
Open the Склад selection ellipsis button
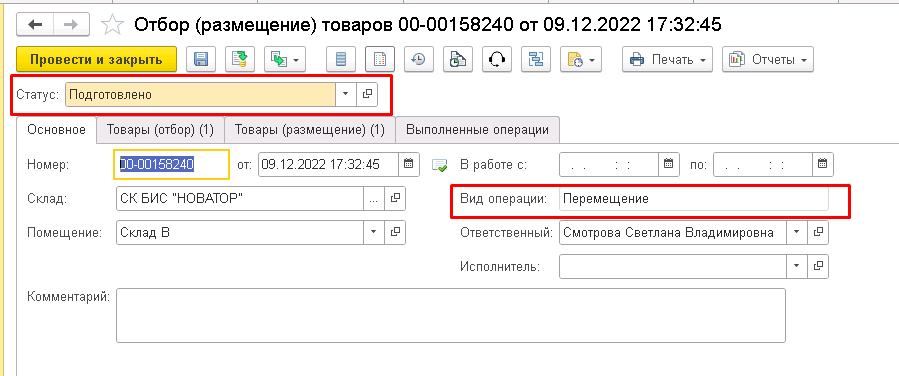[x=373, y=198]
